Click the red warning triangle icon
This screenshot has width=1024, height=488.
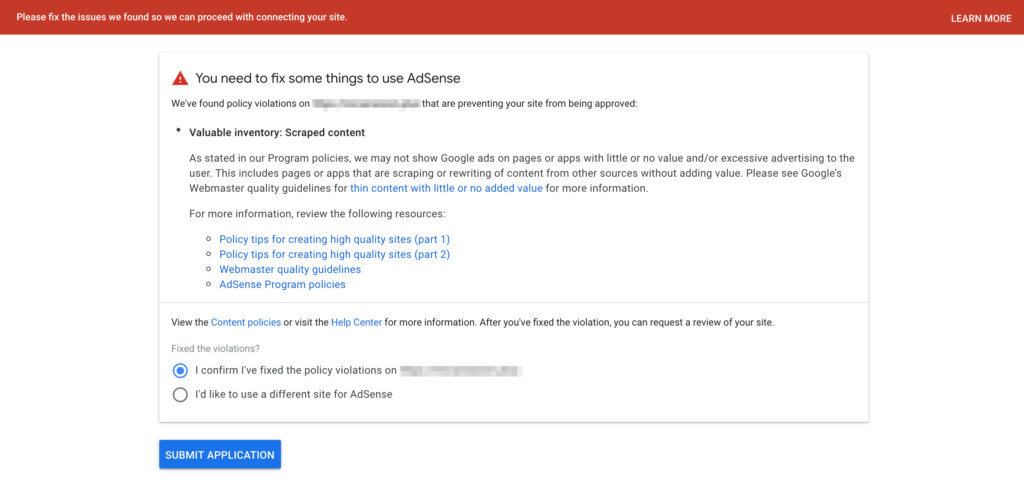[180, 78]
